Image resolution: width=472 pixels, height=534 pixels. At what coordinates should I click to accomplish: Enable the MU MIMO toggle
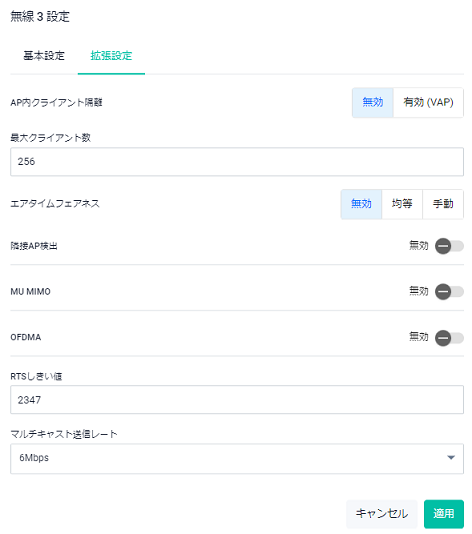[x=449, y=292]
